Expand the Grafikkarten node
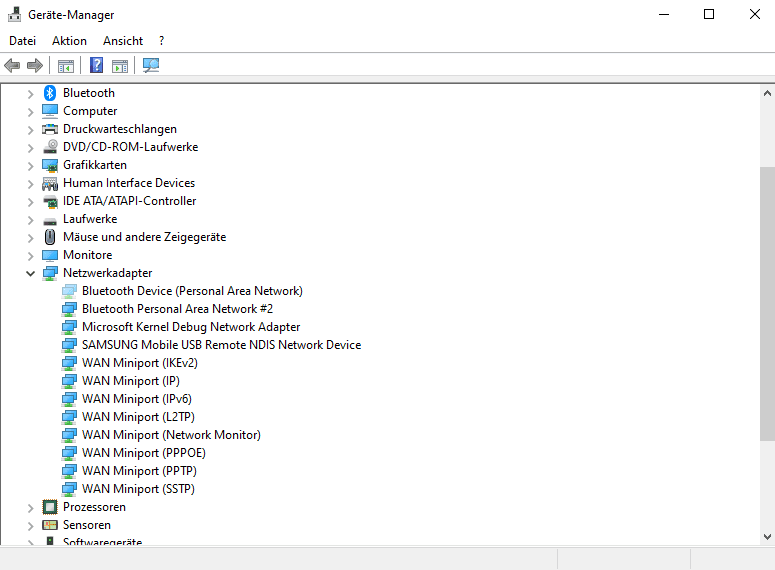Image resolution: width=775 pixels, height=570 pixels. tap(31, 166)
